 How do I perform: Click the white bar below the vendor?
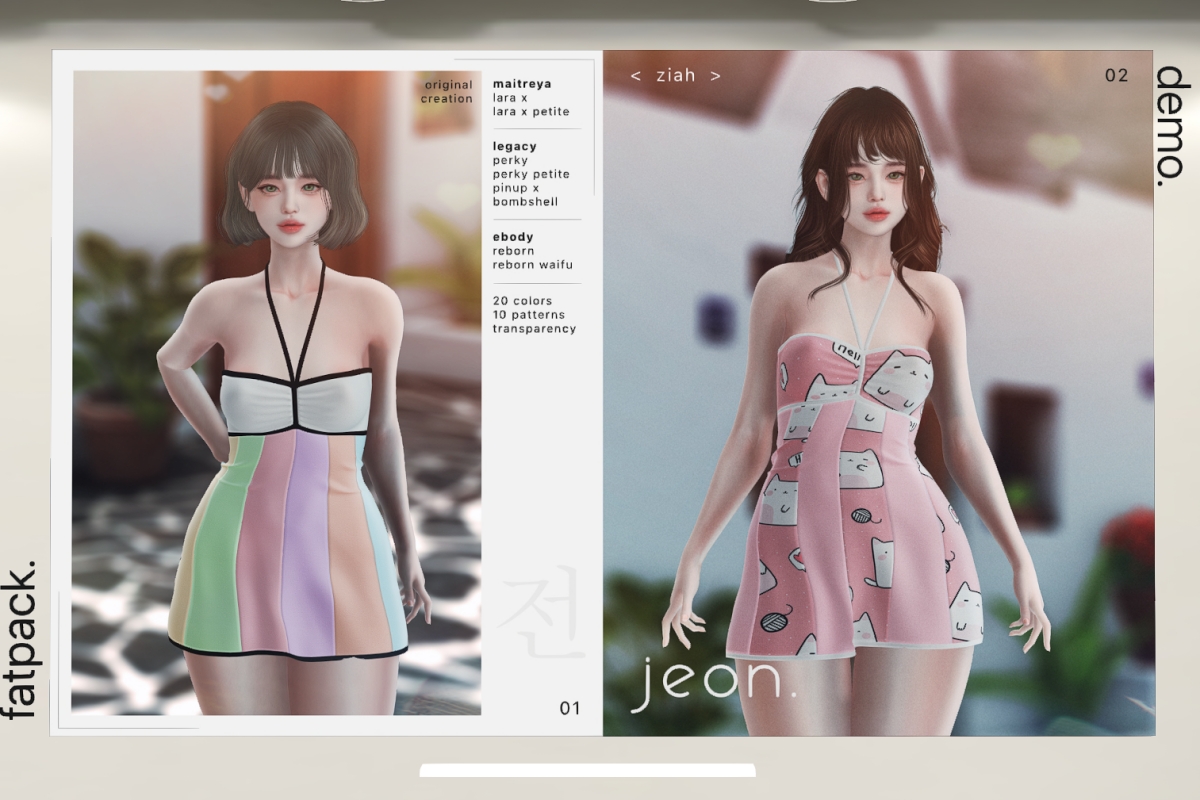tap(587, 771)
